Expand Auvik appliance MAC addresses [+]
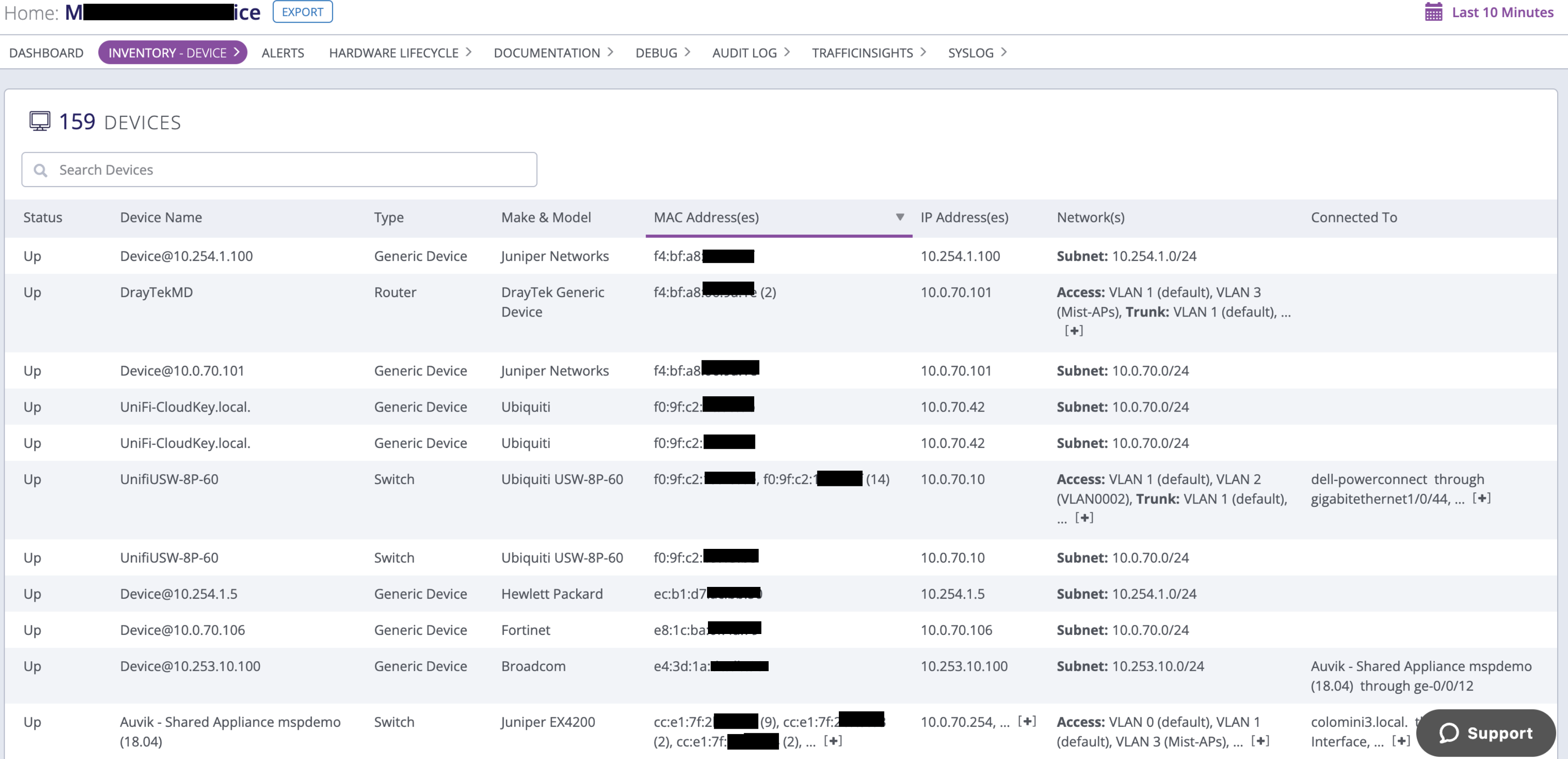 tap(833, 741)
